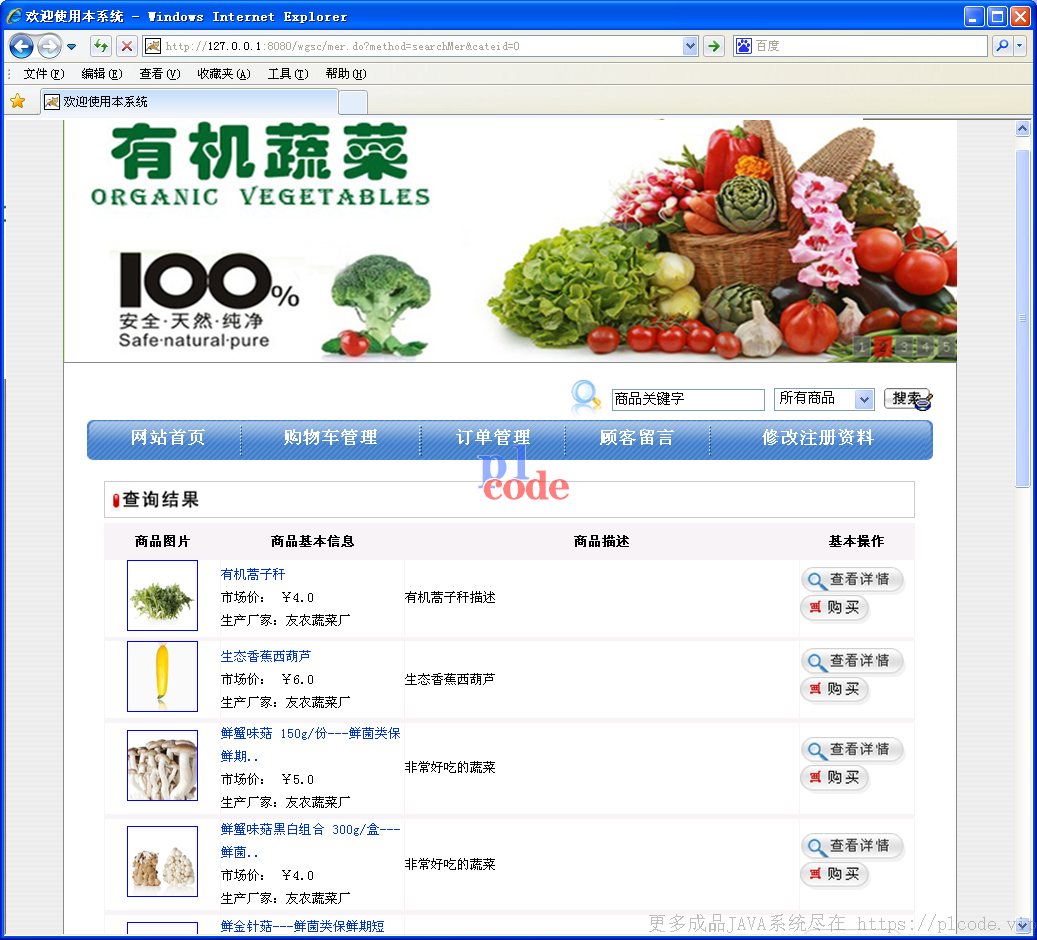This screenshot has height=940, width=1037.
Task: Click the 生态香蕉西葫芦 product thumbnail
Action: click(162, 676)
